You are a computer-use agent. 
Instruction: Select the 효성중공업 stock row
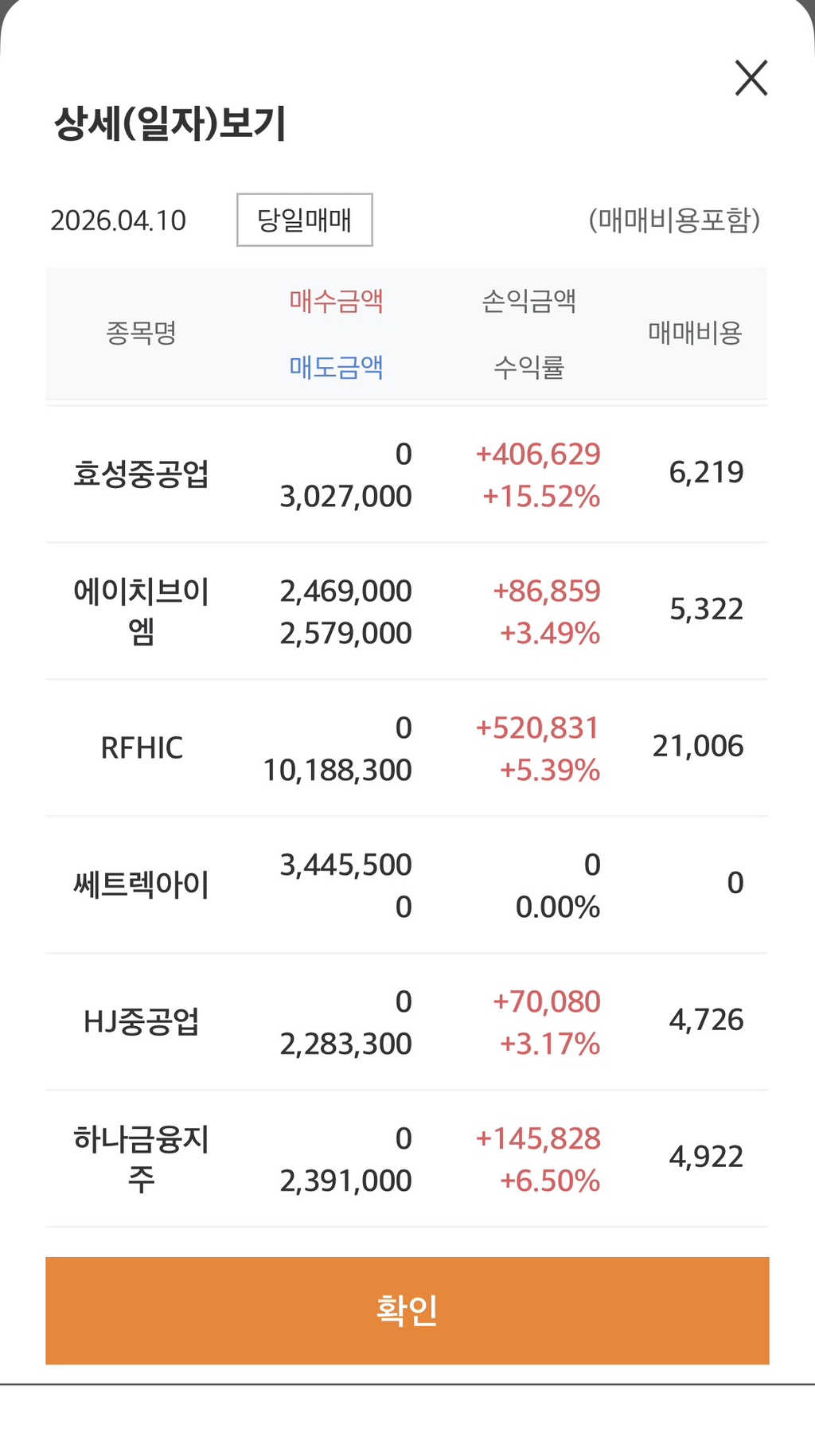pos(141,474)
